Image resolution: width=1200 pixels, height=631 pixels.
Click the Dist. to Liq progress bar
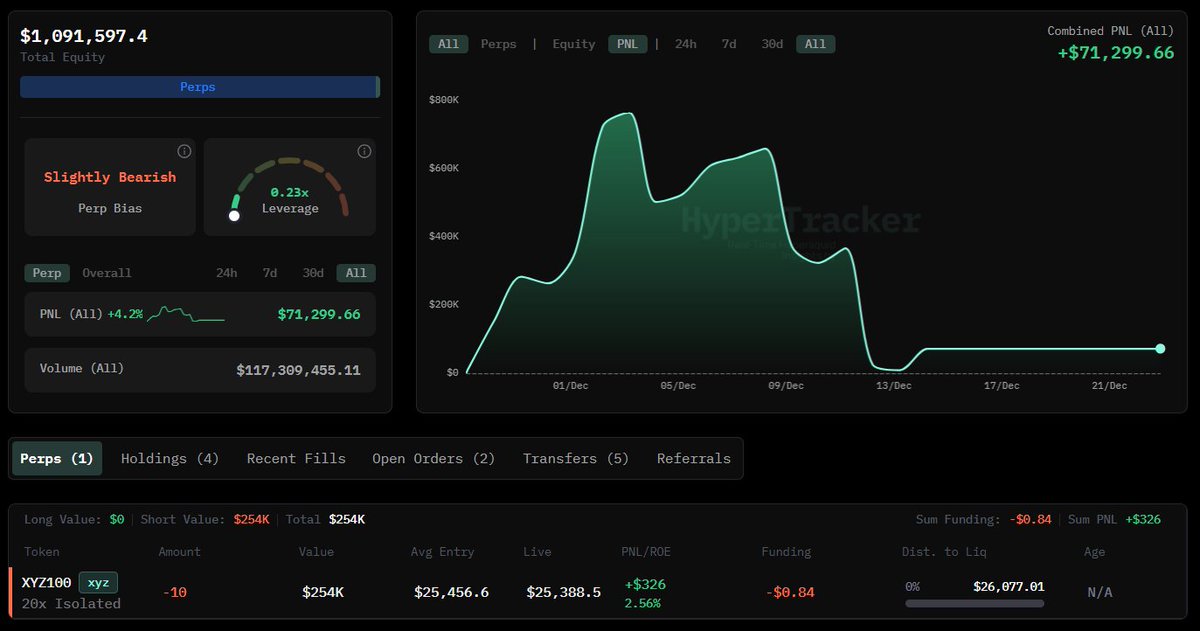click(x=974, y=604)
